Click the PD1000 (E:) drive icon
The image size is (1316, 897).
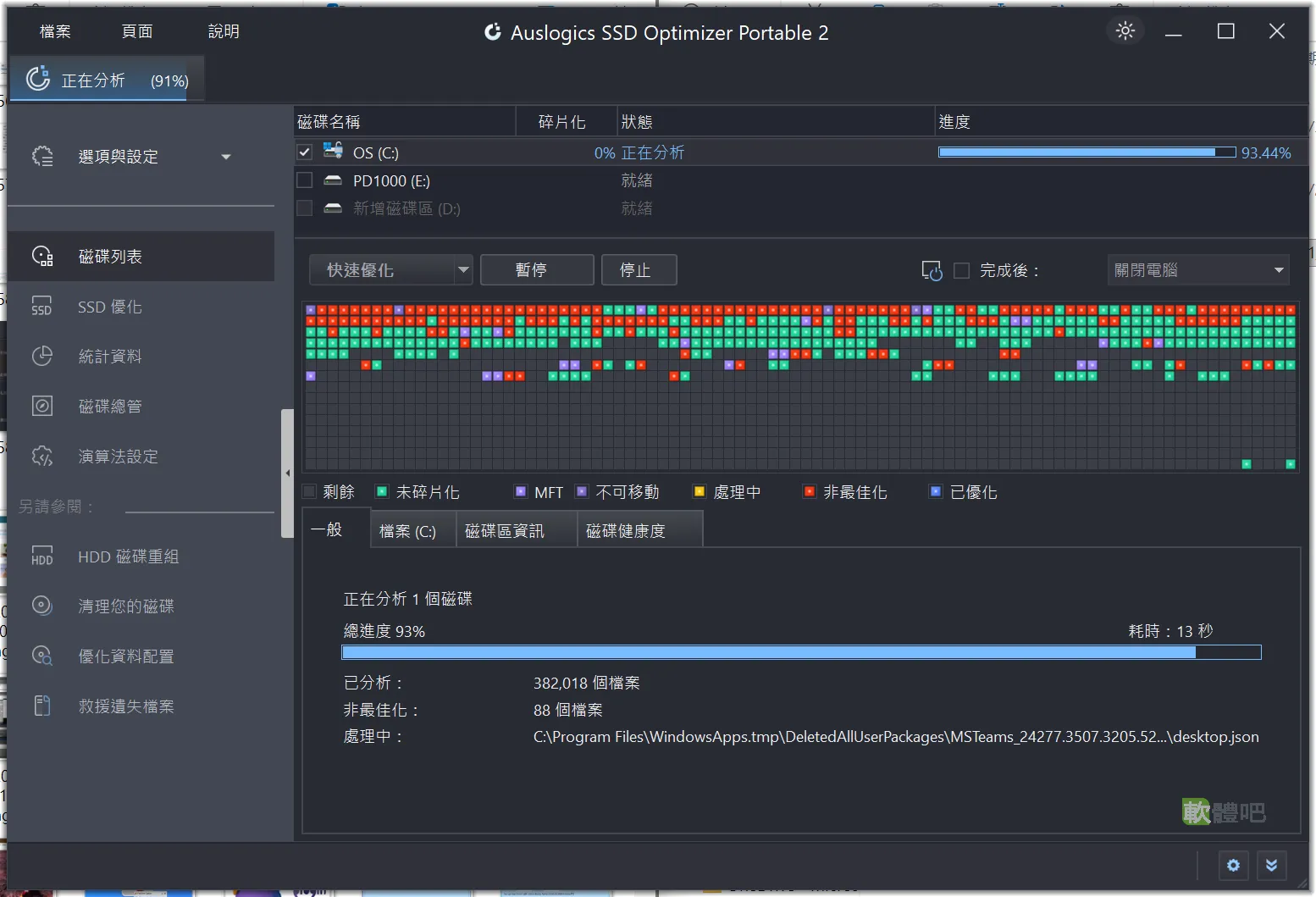[x=333, y=180]
